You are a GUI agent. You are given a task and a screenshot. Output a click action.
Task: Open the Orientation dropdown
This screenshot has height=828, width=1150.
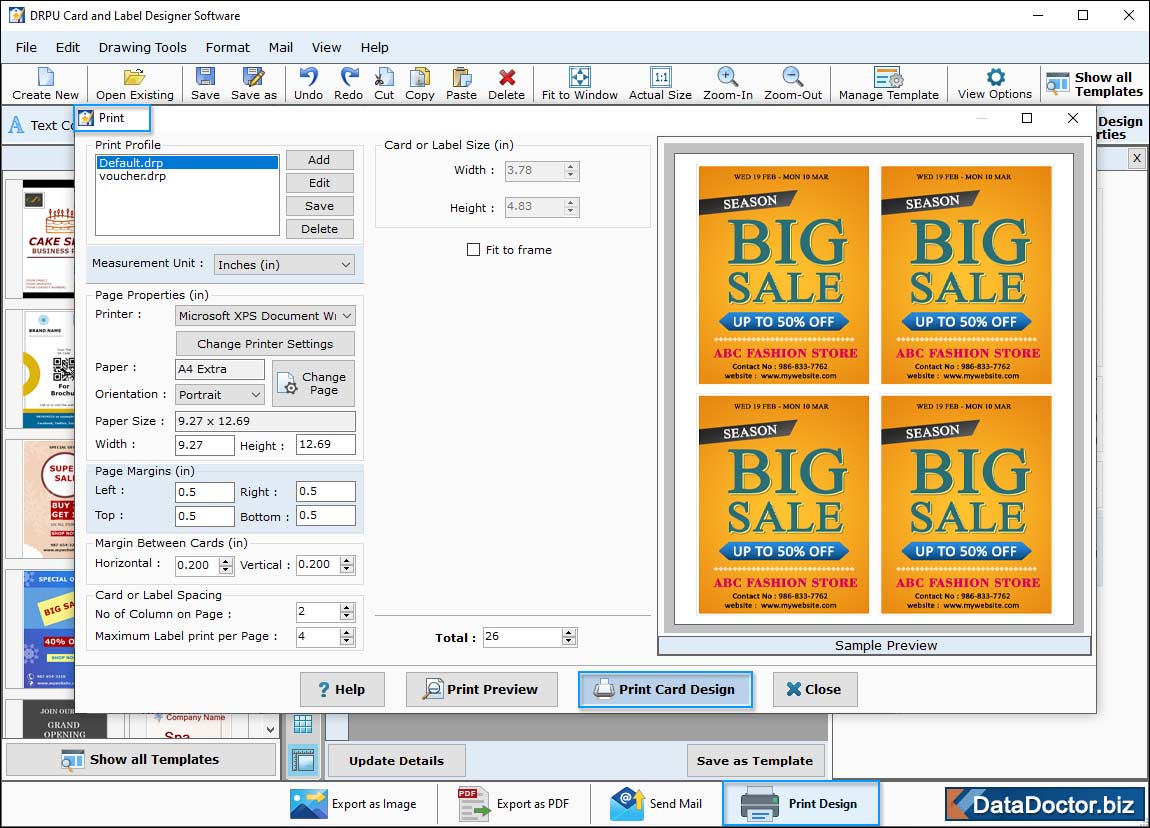click(x=219, y=395)
